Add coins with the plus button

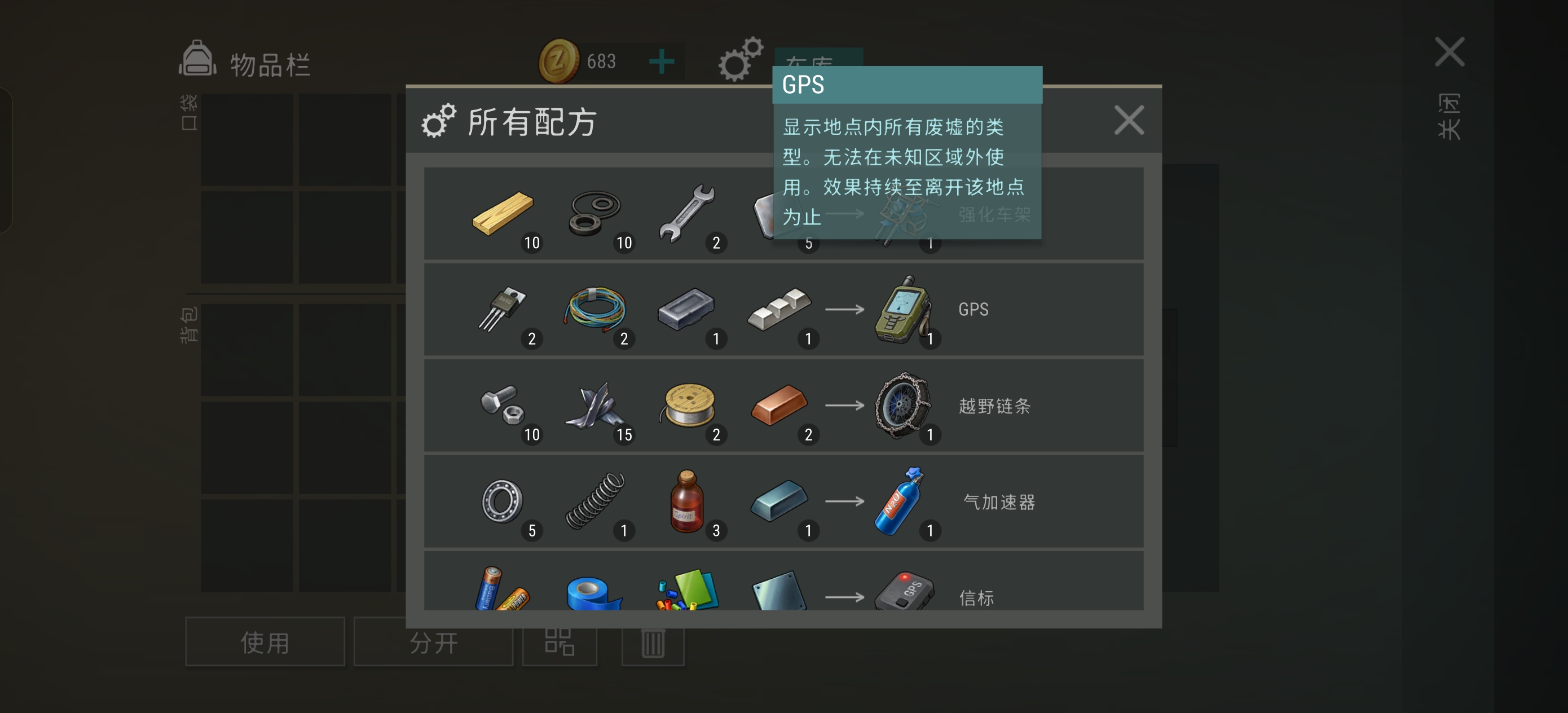click(662, 61)
